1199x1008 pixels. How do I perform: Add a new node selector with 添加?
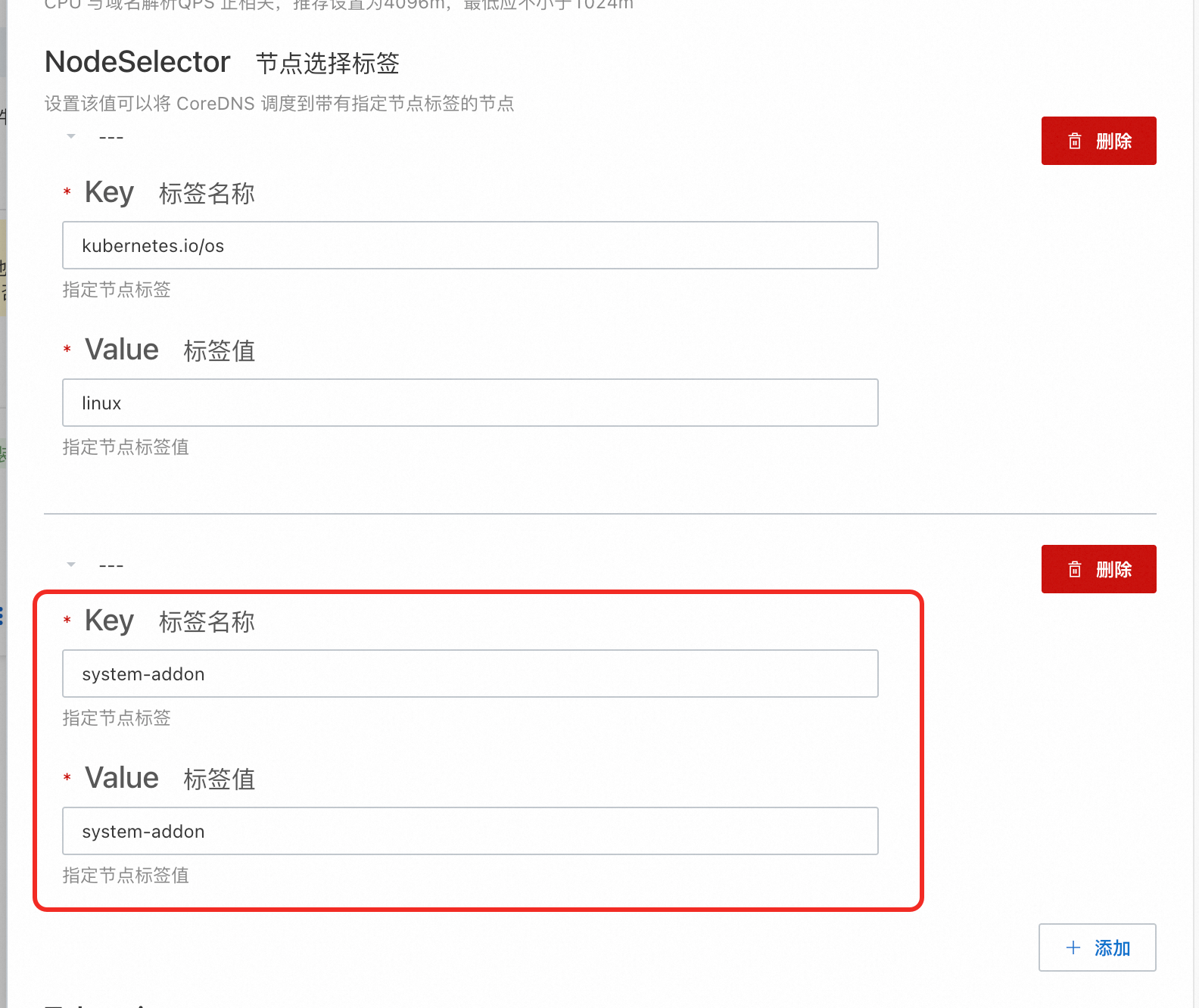[1098, 947]
